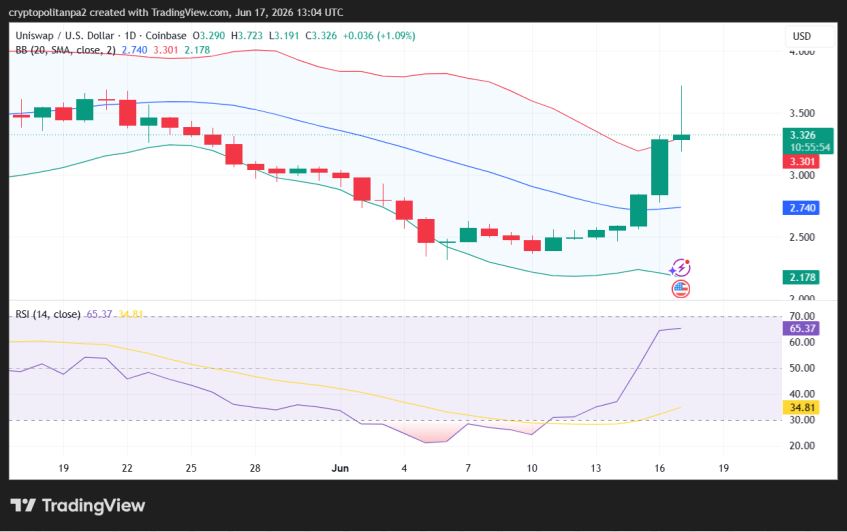Click the TradingView logo
This screenshot has height=532, width=847.
(x=78, y=506)
